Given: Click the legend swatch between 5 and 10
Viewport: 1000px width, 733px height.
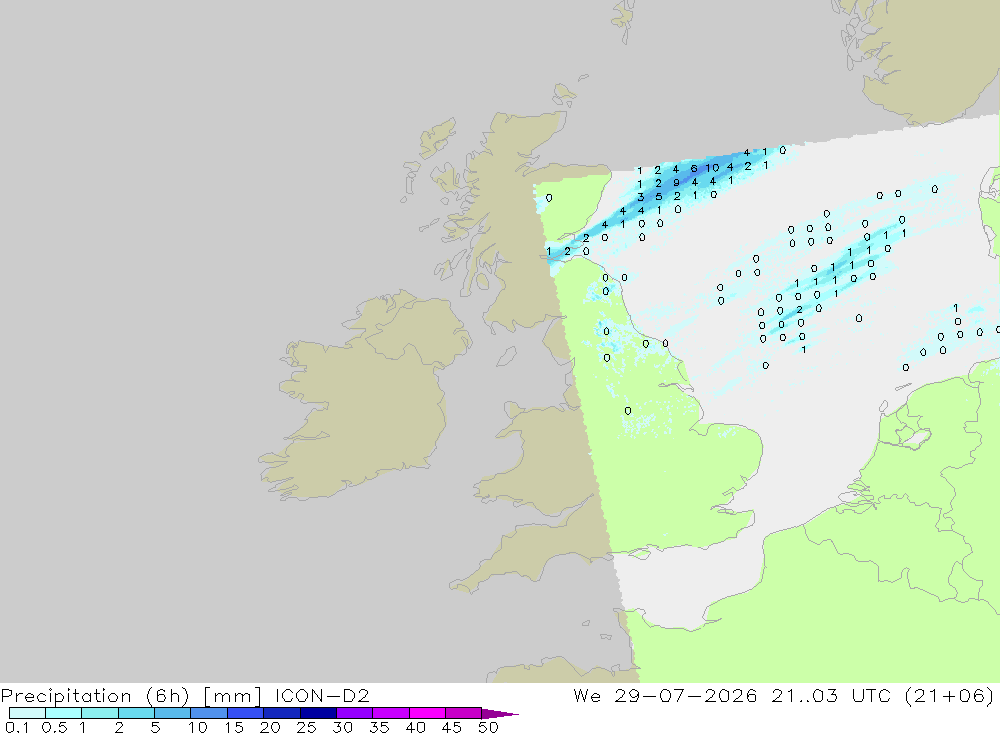Looking at the screenshot, I should [x=173, y=713].
